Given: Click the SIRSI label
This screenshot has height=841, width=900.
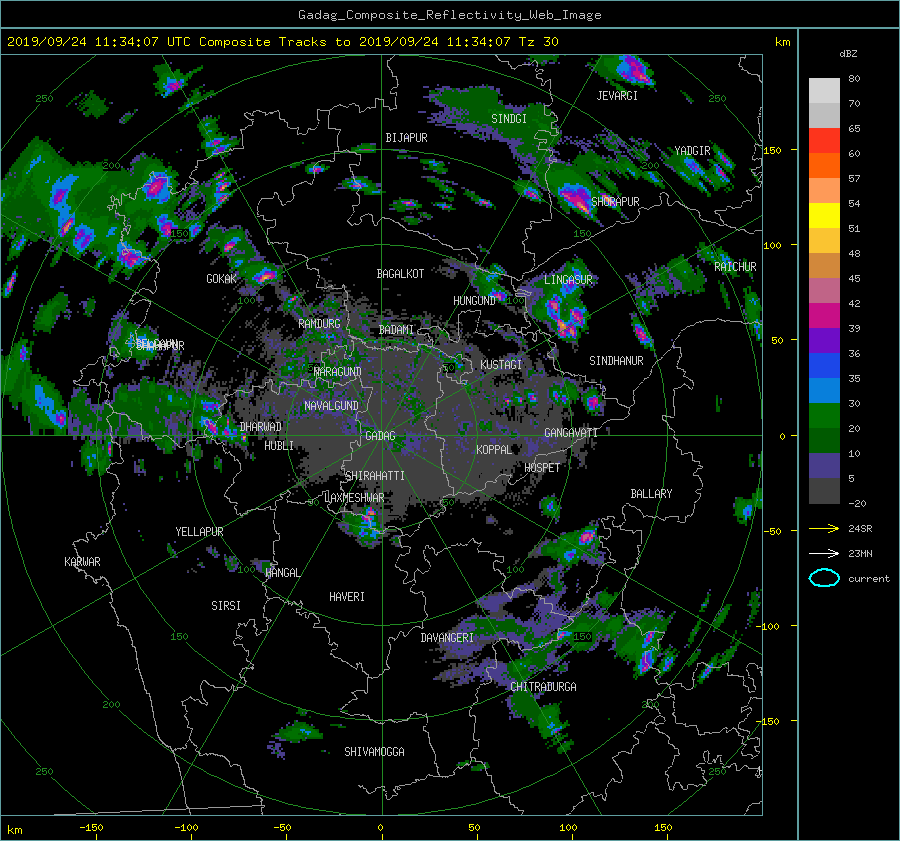Looking at the screenshot, I should point(226,606).
